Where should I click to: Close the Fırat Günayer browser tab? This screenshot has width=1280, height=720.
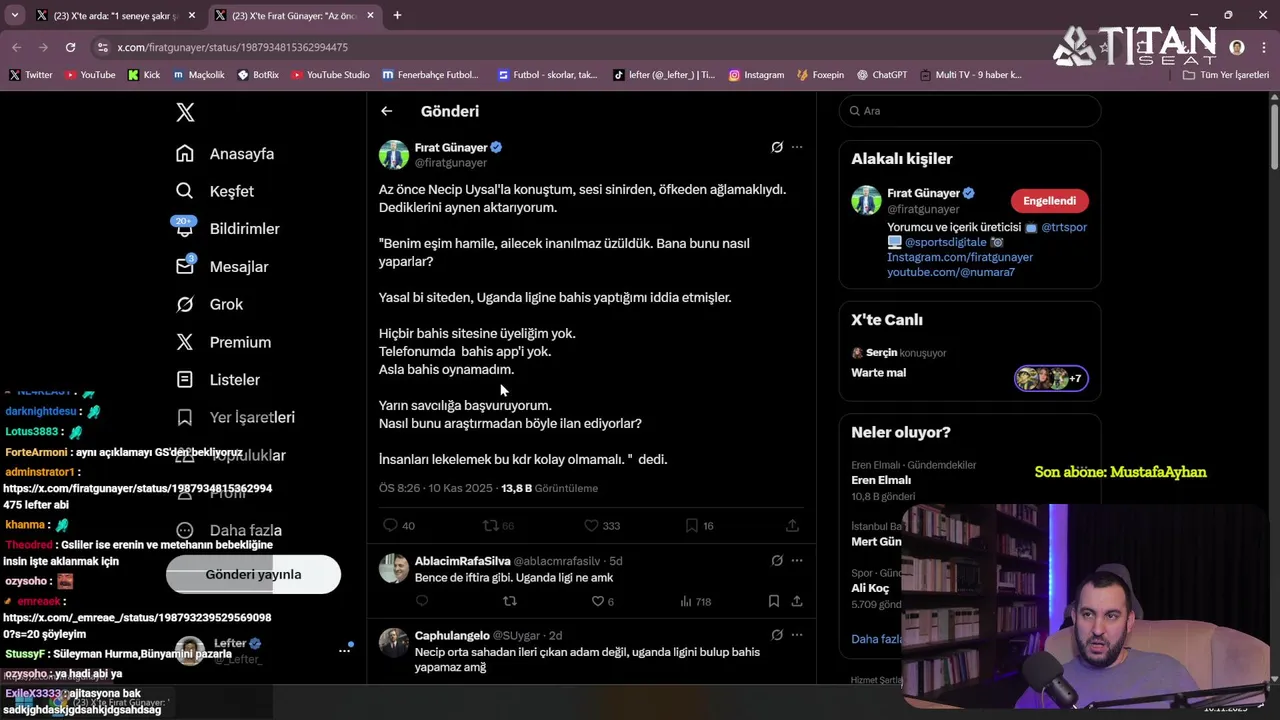(x=370, y=15)
